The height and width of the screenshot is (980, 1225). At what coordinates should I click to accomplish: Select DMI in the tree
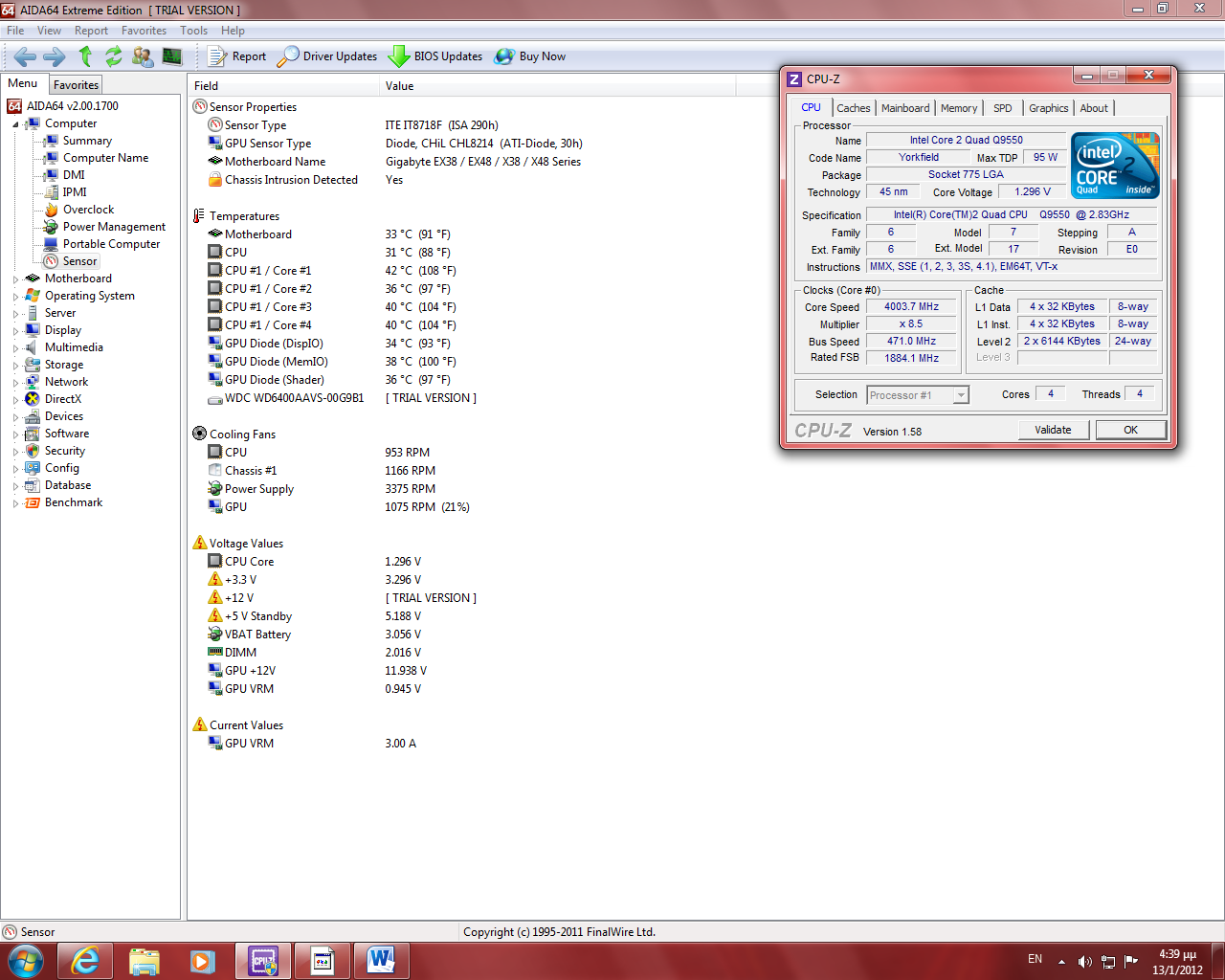pyautogui.click(x=74, y=175)
